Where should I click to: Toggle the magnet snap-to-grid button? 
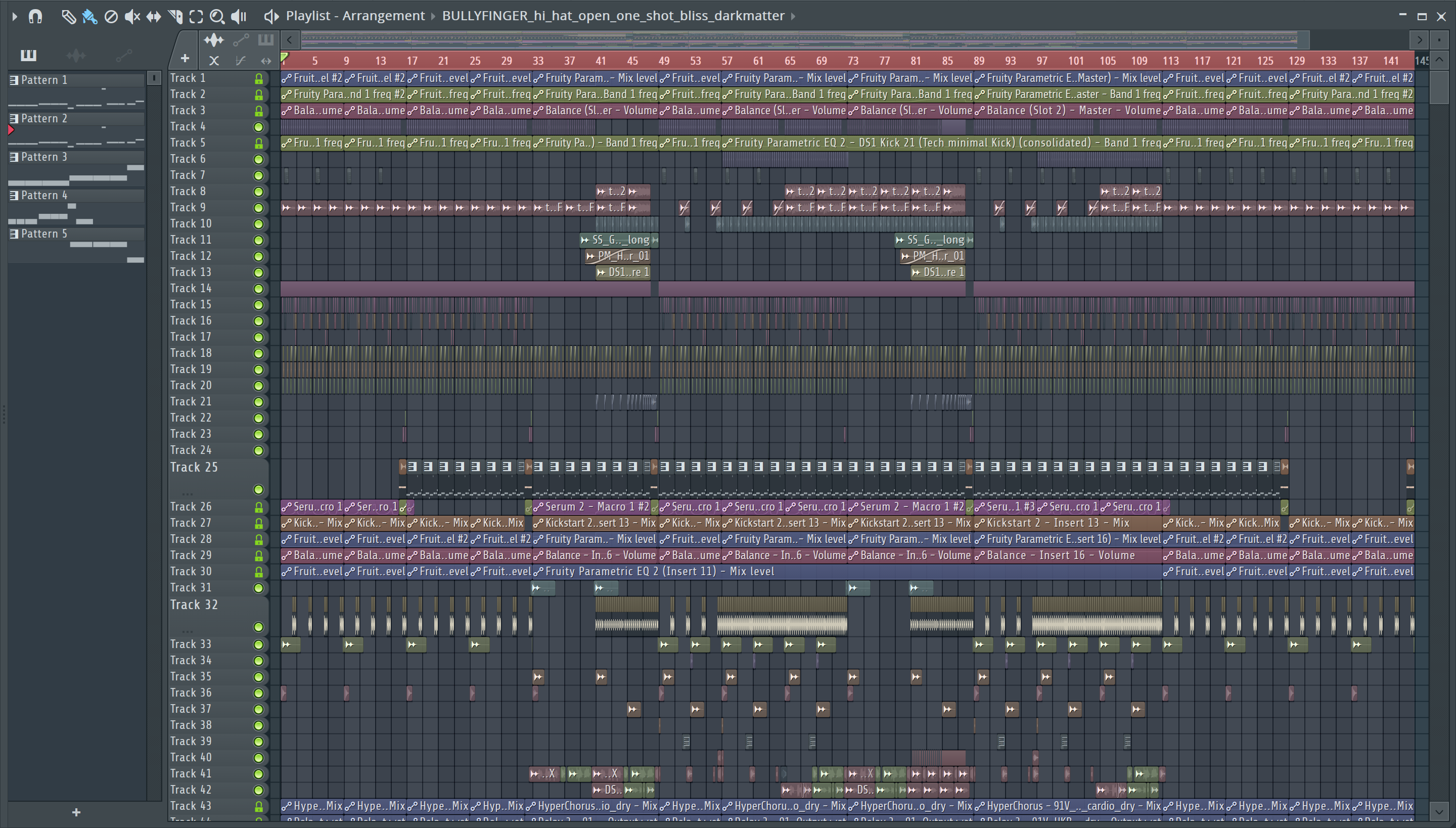point(35,17)
